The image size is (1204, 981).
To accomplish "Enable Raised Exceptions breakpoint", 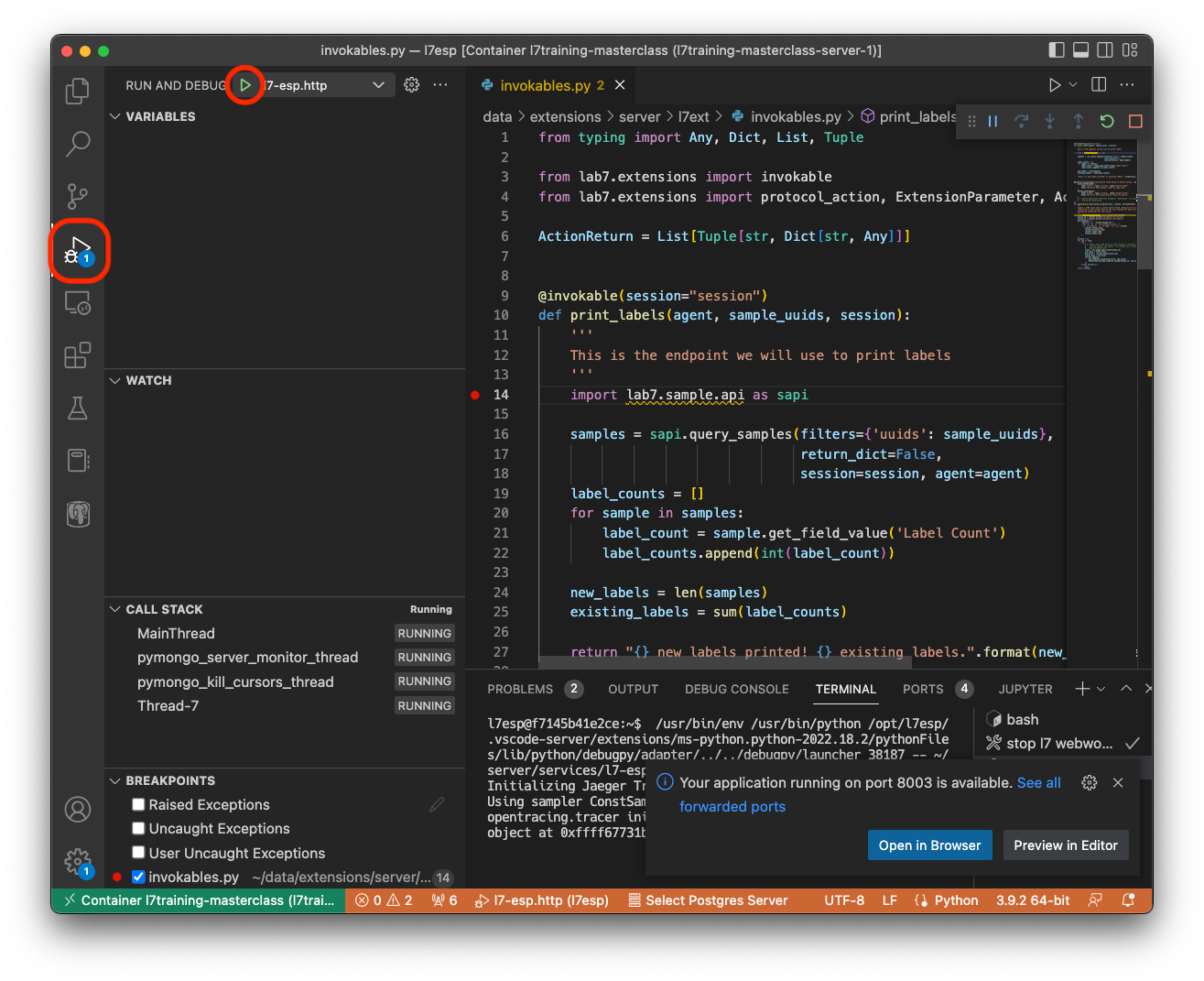I will [x=138, y=804].
